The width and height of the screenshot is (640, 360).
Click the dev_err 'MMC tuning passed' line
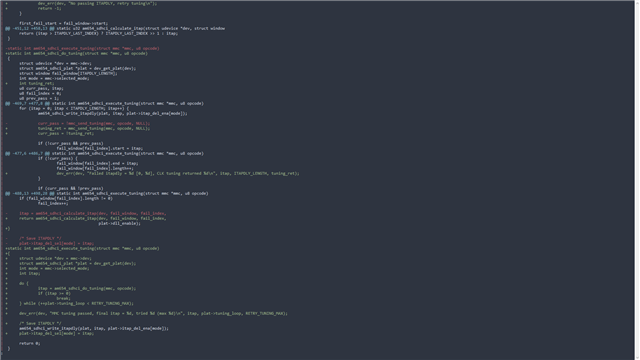click(153, 313)
